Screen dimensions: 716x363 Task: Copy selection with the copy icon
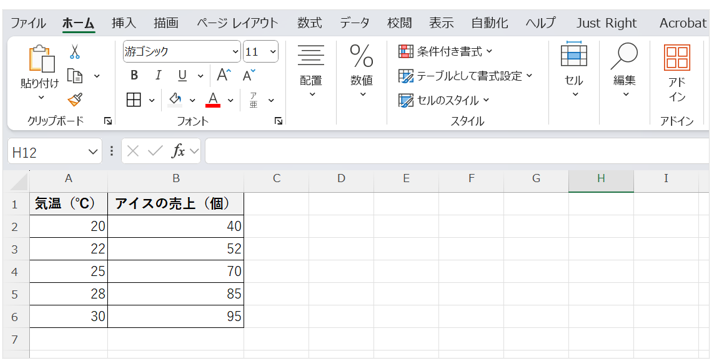coord(74,76)
